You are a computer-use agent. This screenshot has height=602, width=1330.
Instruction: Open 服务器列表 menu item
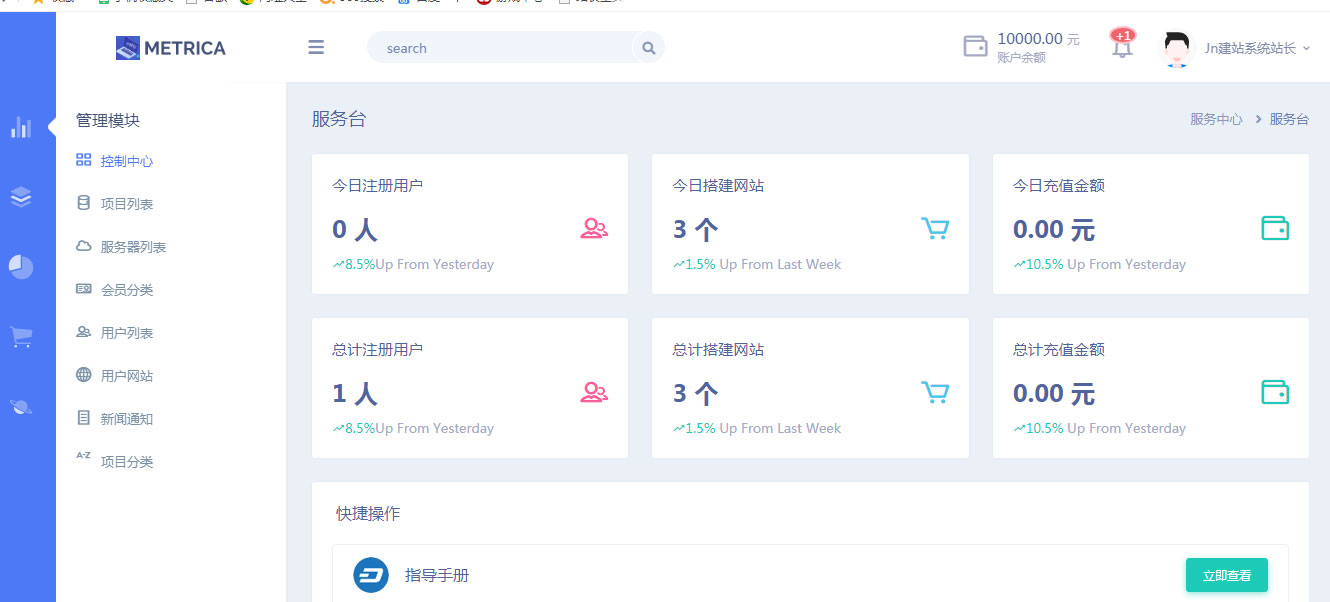[132, 247]
